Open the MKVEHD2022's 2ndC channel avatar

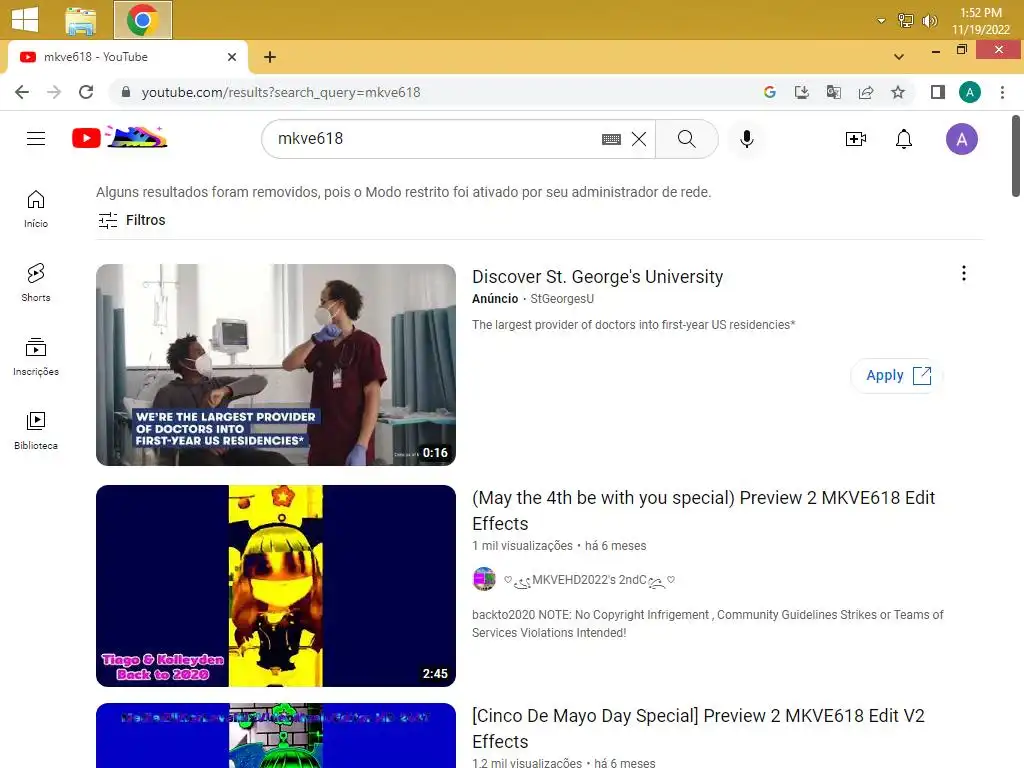(484, 579)
